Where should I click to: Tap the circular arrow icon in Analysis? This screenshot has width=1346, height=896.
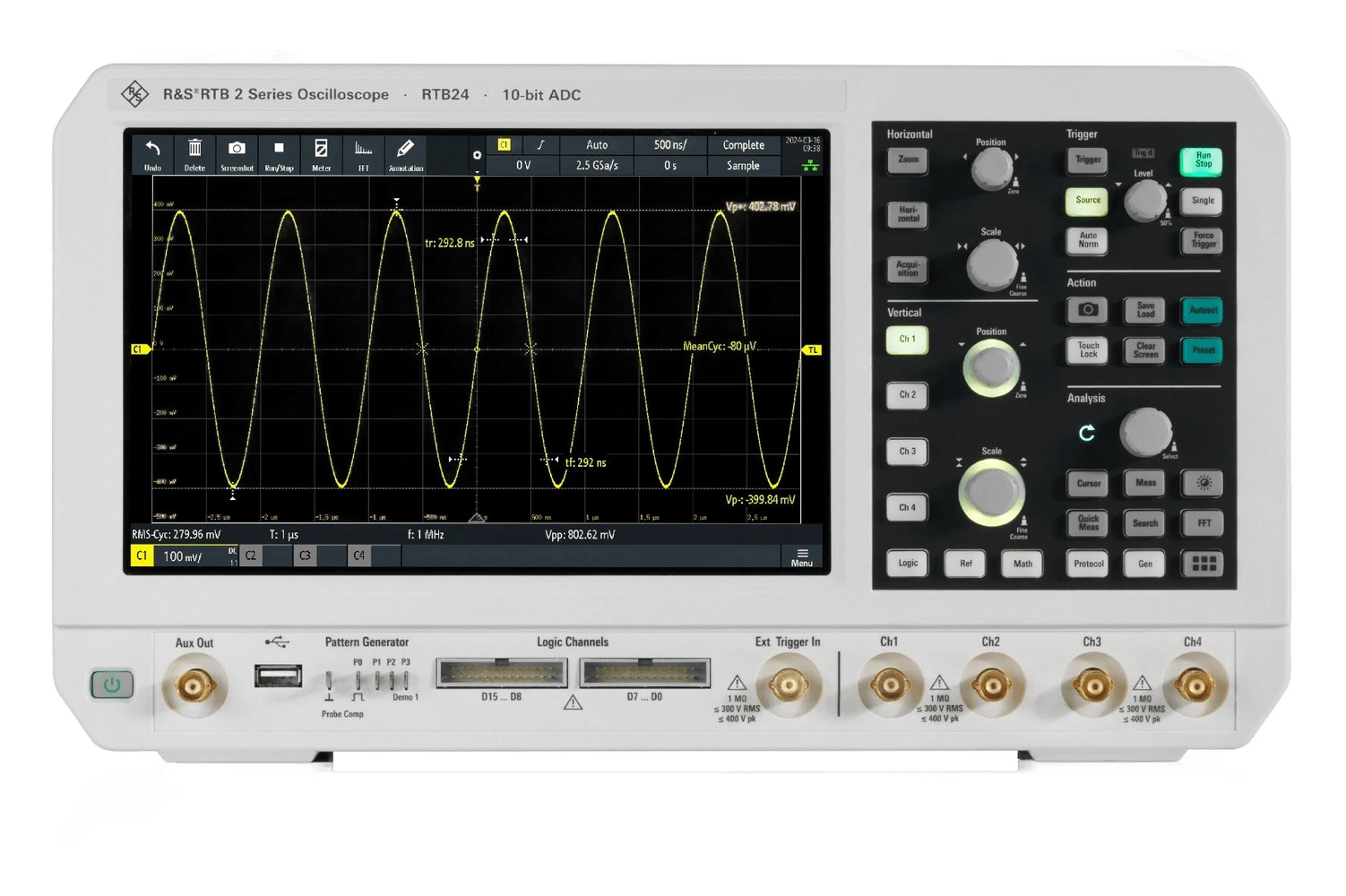[1087, 433]
